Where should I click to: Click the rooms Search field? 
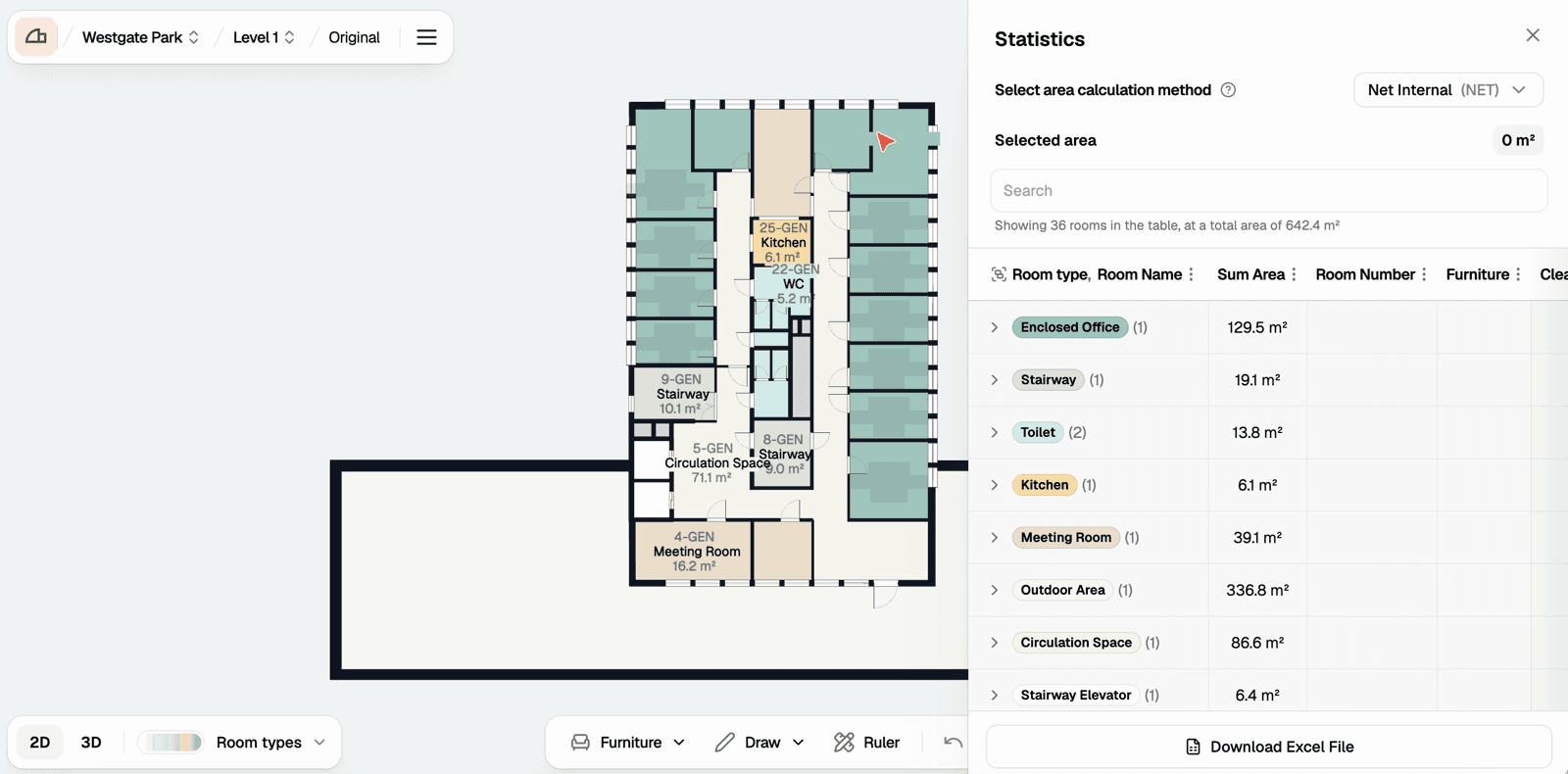tap(1269, 191)
